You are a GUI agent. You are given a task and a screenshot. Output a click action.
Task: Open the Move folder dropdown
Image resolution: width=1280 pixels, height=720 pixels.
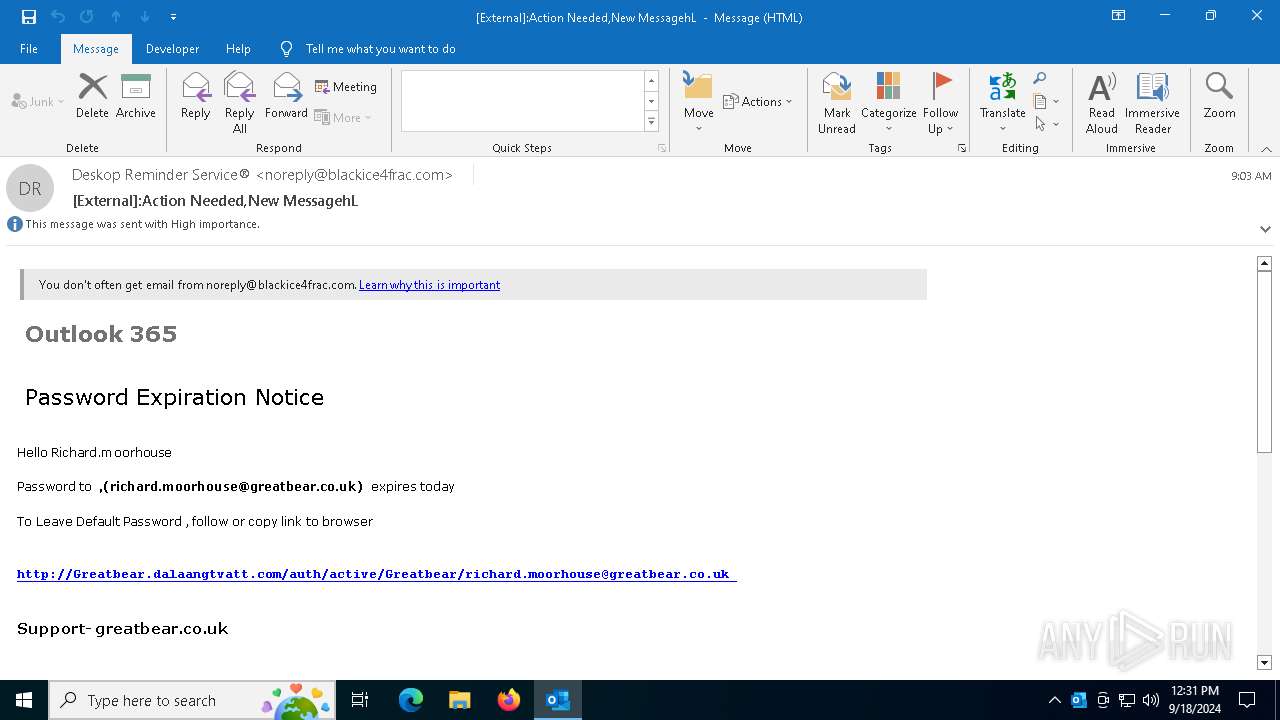click(699, 103)
